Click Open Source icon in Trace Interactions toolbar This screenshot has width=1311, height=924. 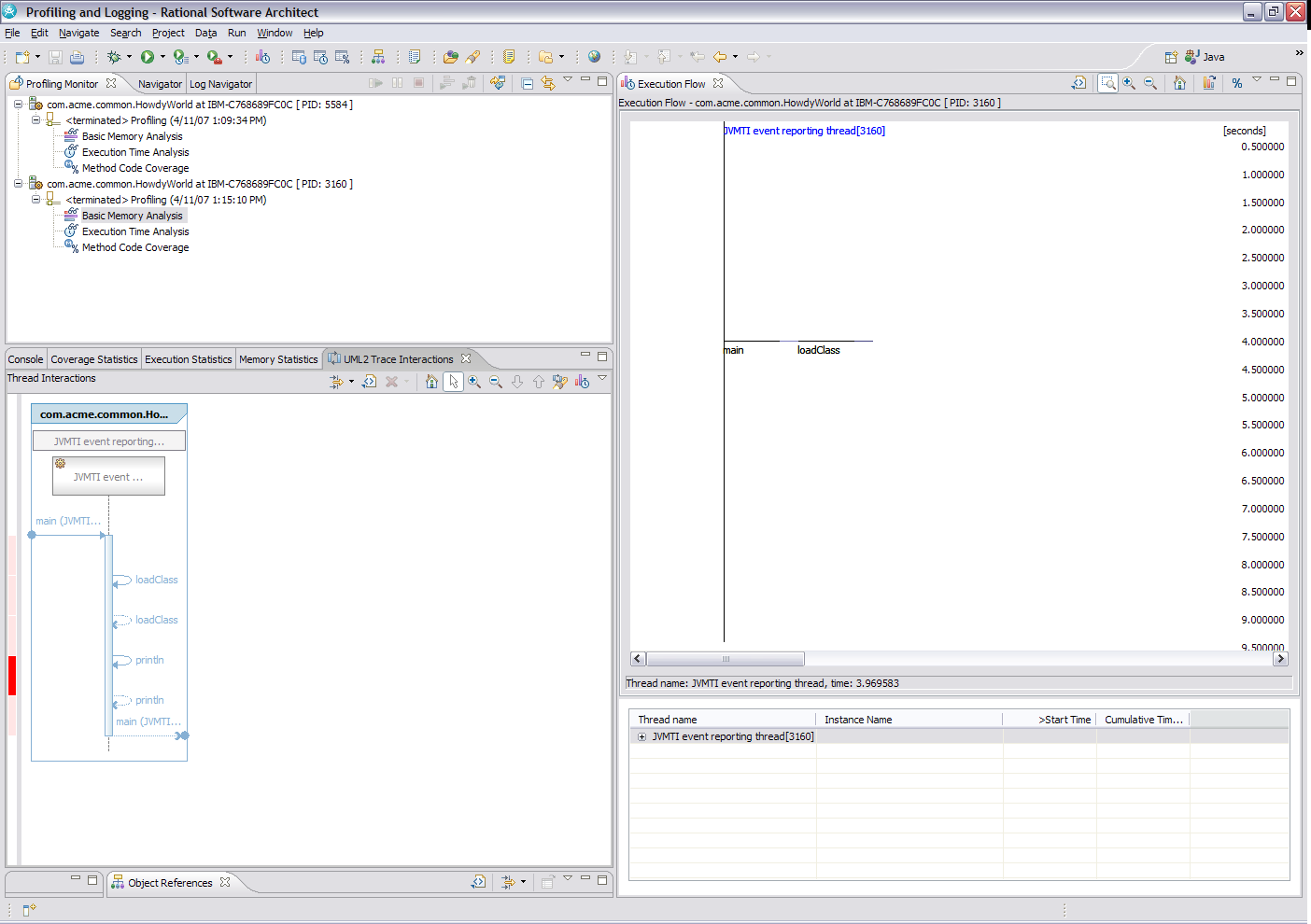[370, 382]
